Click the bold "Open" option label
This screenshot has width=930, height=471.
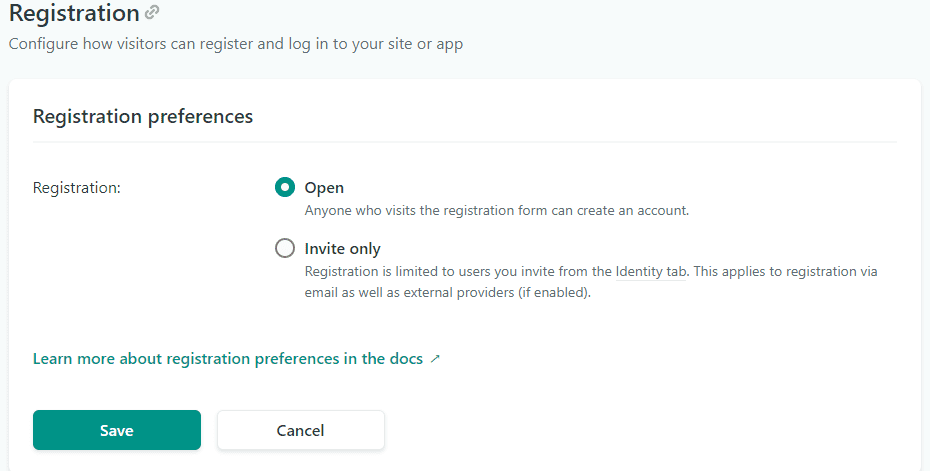[x=324, y=188]
